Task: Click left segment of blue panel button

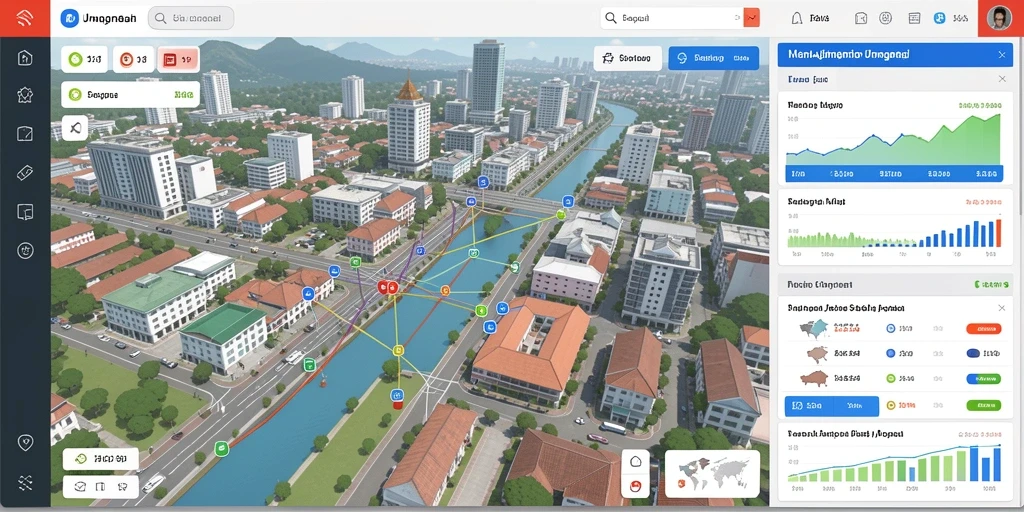Action: point(807,406)
